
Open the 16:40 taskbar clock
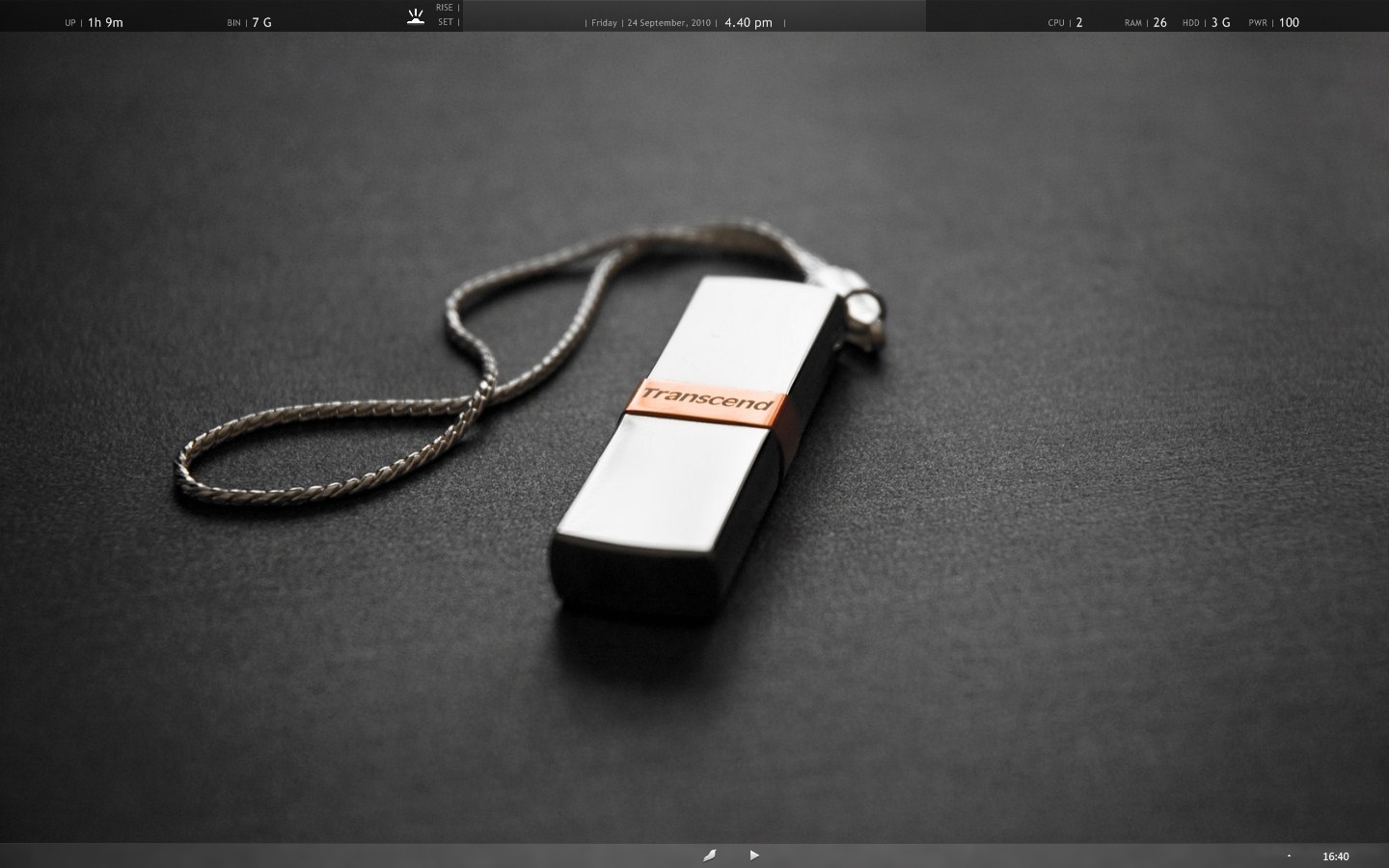coord(1336,856)
